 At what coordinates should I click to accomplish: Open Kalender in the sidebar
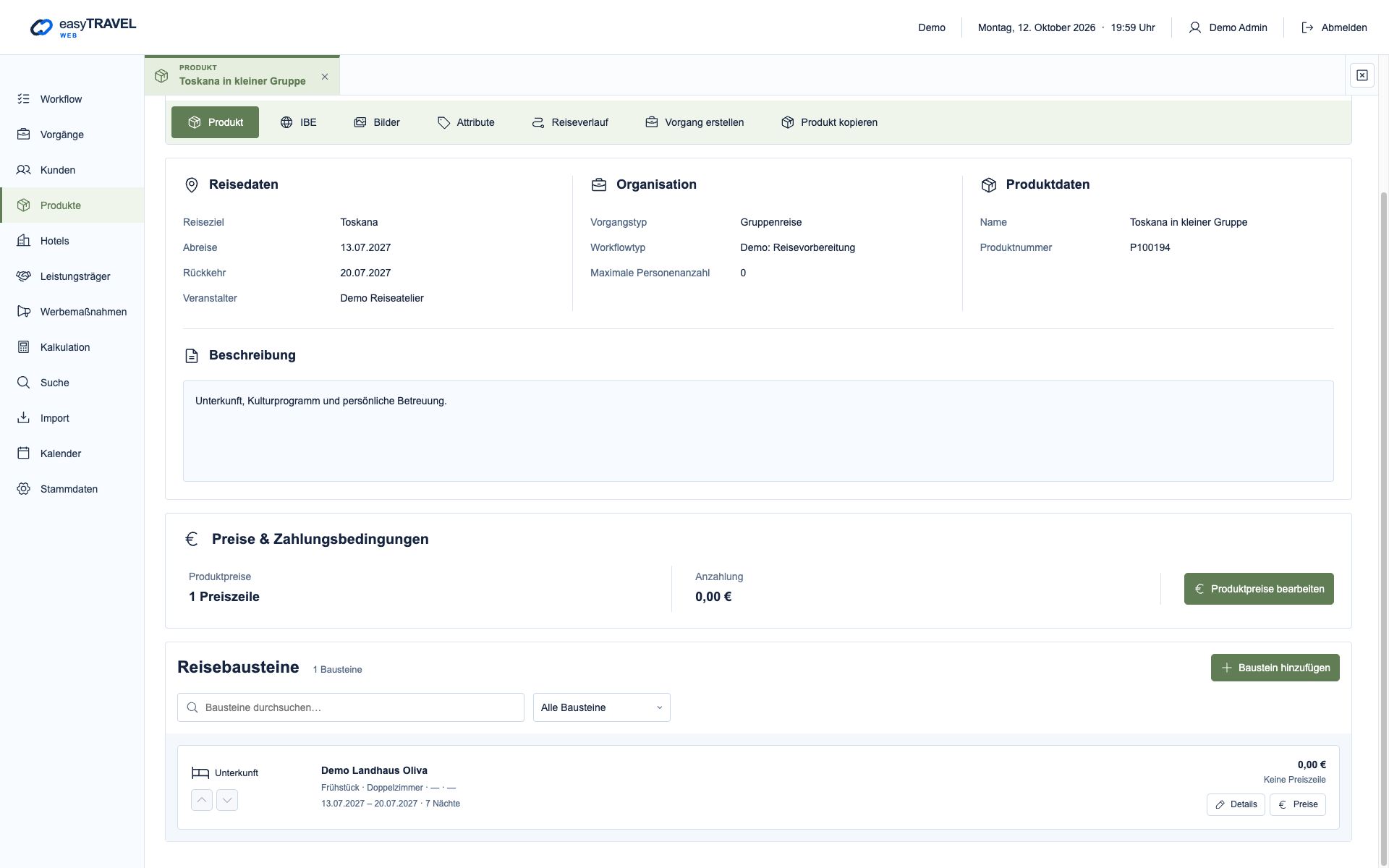click(72, 454)
